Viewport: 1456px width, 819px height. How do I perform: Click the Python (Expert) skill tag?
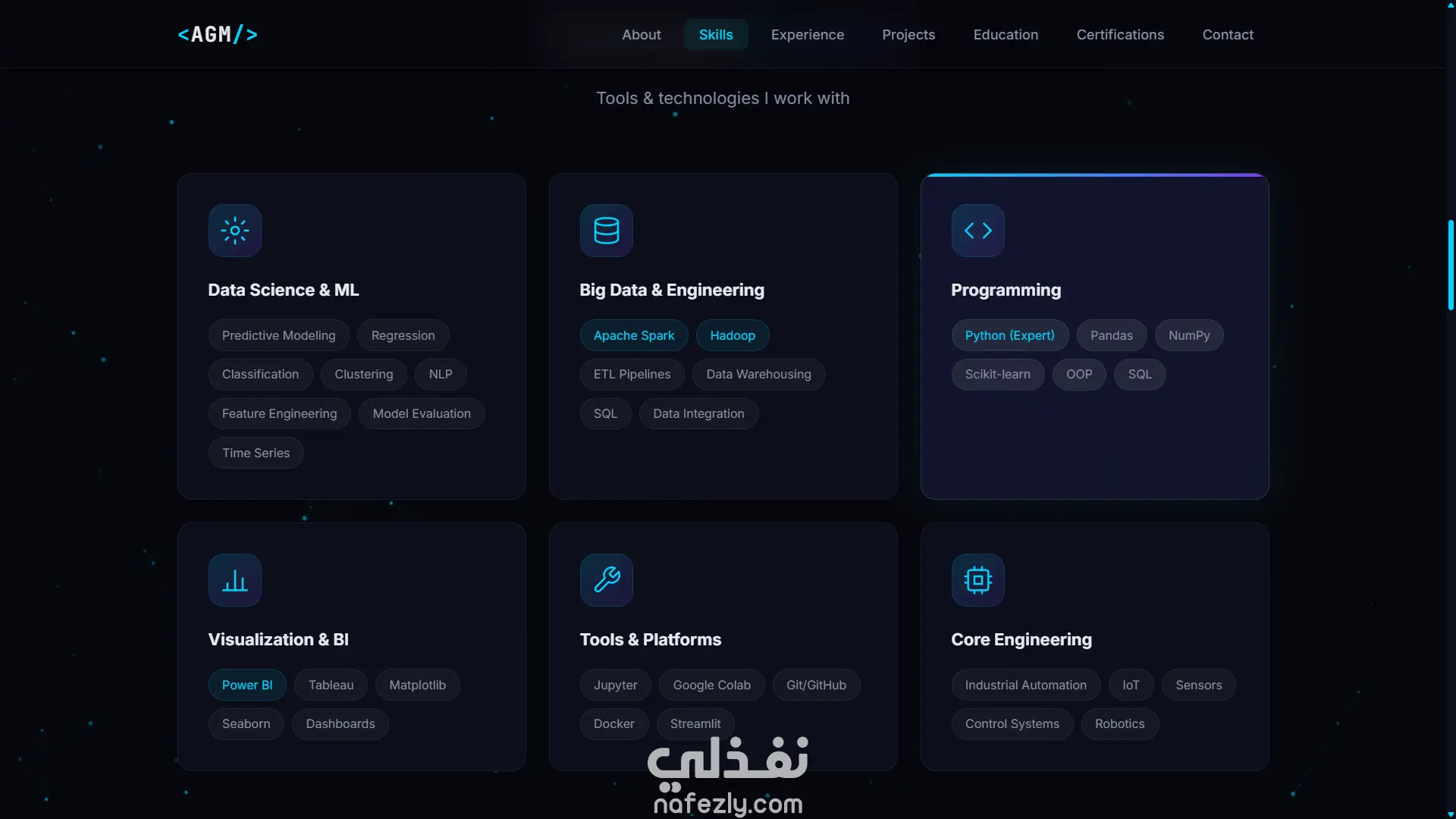pyautogui.click(x=1009, y=335)
